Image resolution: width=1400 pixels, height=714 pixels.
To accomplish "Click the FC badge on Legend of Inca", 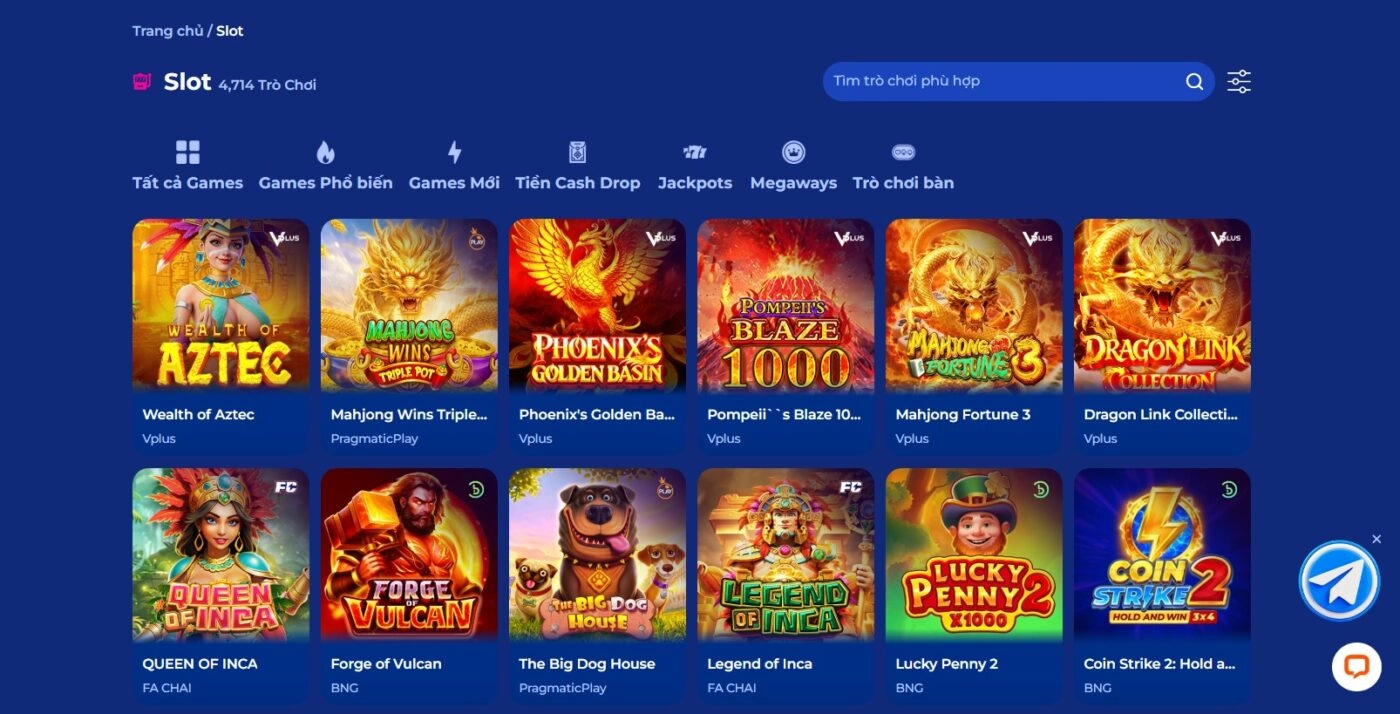I will click(851, 488).
